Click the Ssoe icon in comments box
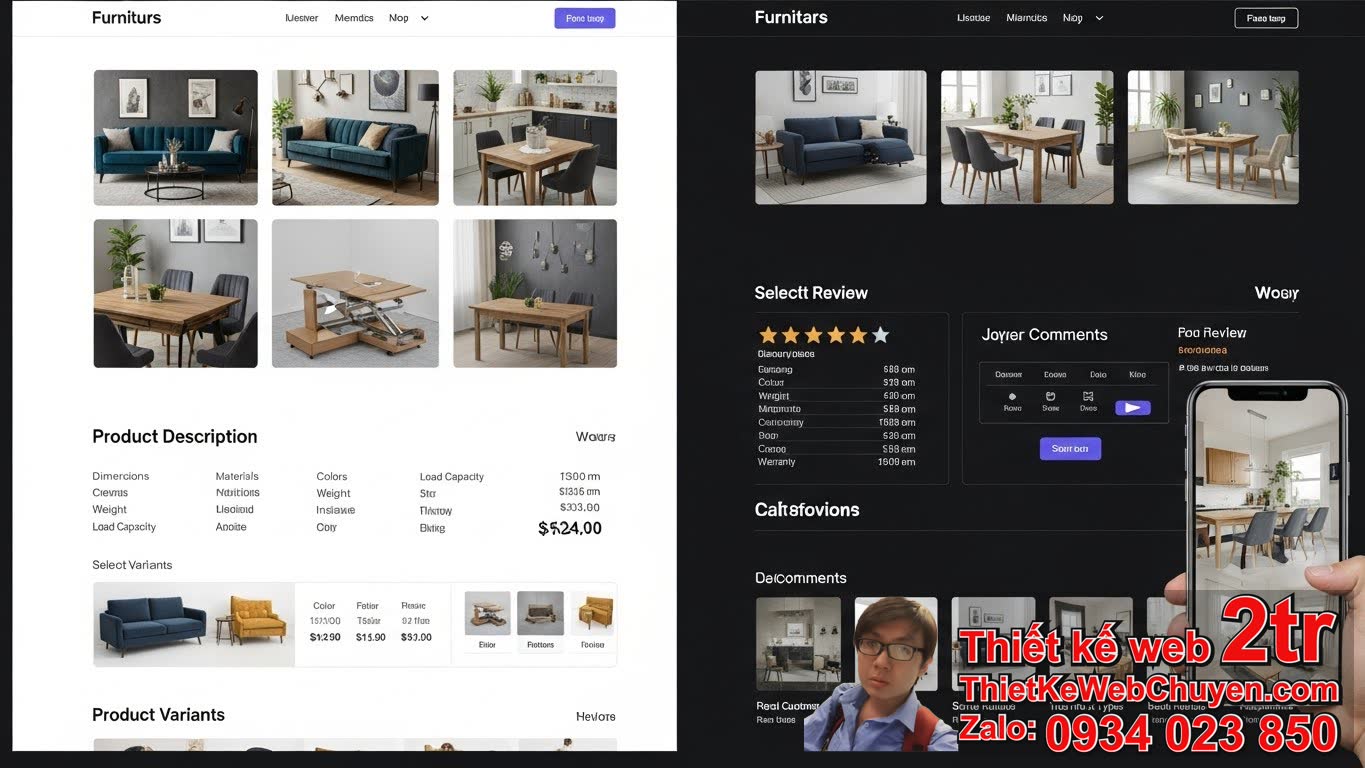 coord(1051,396)
